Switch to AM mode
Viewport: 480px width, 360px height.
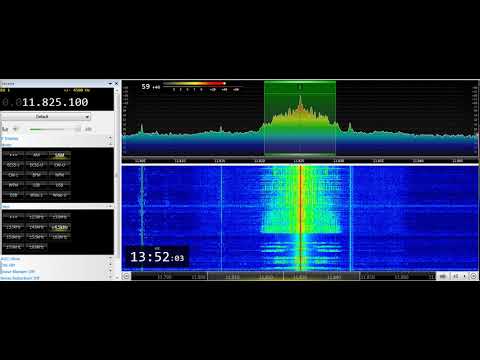coord(36,155)
